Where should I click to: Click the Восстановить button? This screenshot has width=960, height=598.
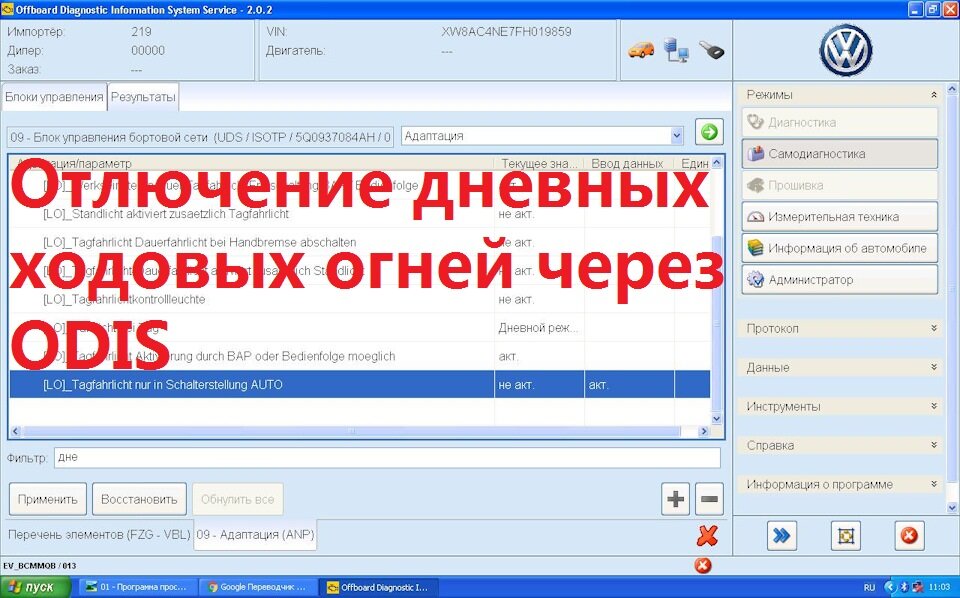[x=139, y=499]
